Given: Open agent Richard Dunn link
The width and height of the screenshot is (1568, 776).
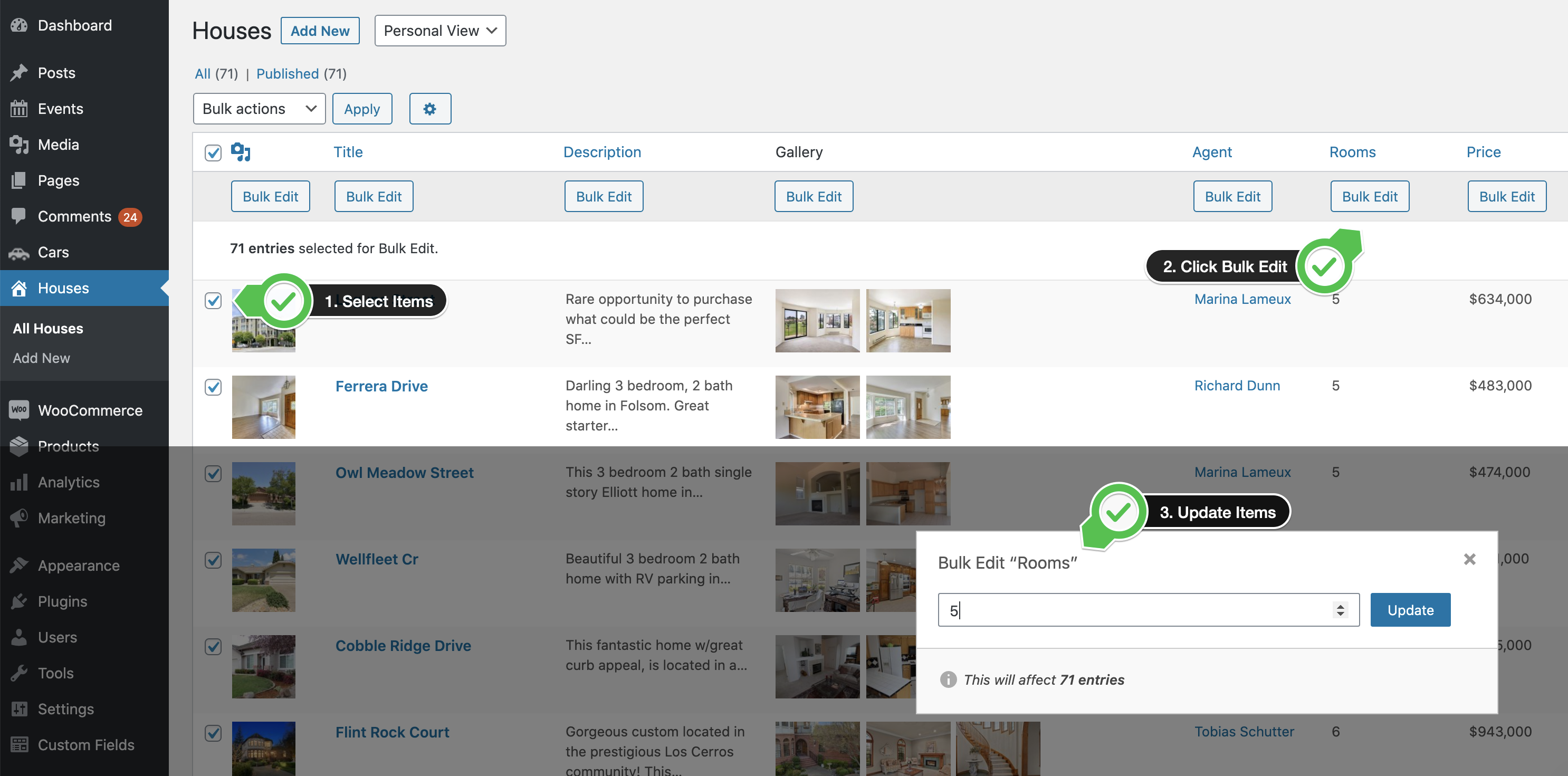Looking at the screenshot, I should tap(1237, 386).
